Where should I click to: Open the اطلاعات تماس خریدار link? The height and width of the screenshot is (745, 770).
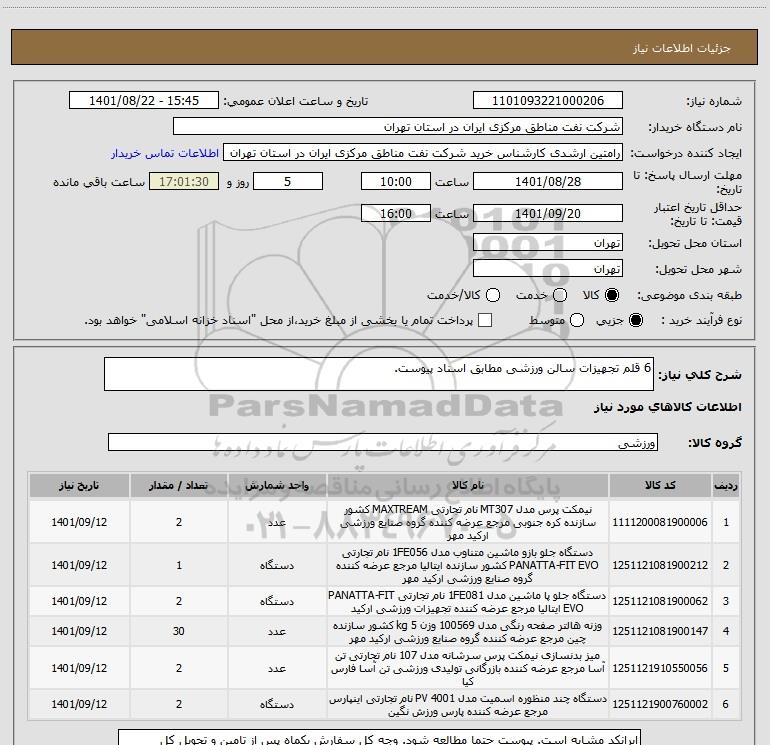(165, 153)
